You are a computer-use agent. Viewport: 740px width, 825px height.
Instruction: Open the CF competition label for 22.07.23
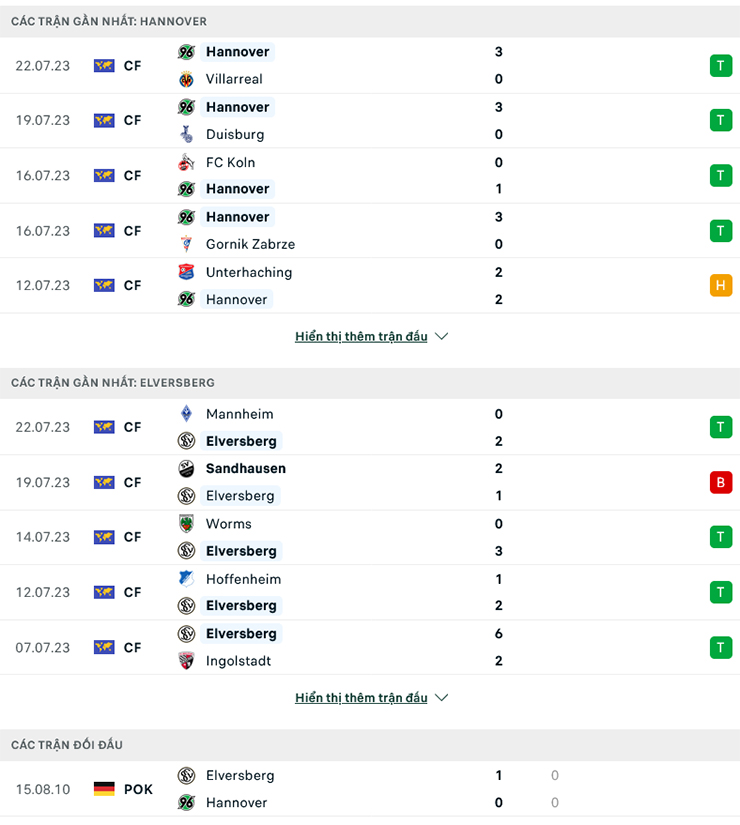tap(134, 65)
